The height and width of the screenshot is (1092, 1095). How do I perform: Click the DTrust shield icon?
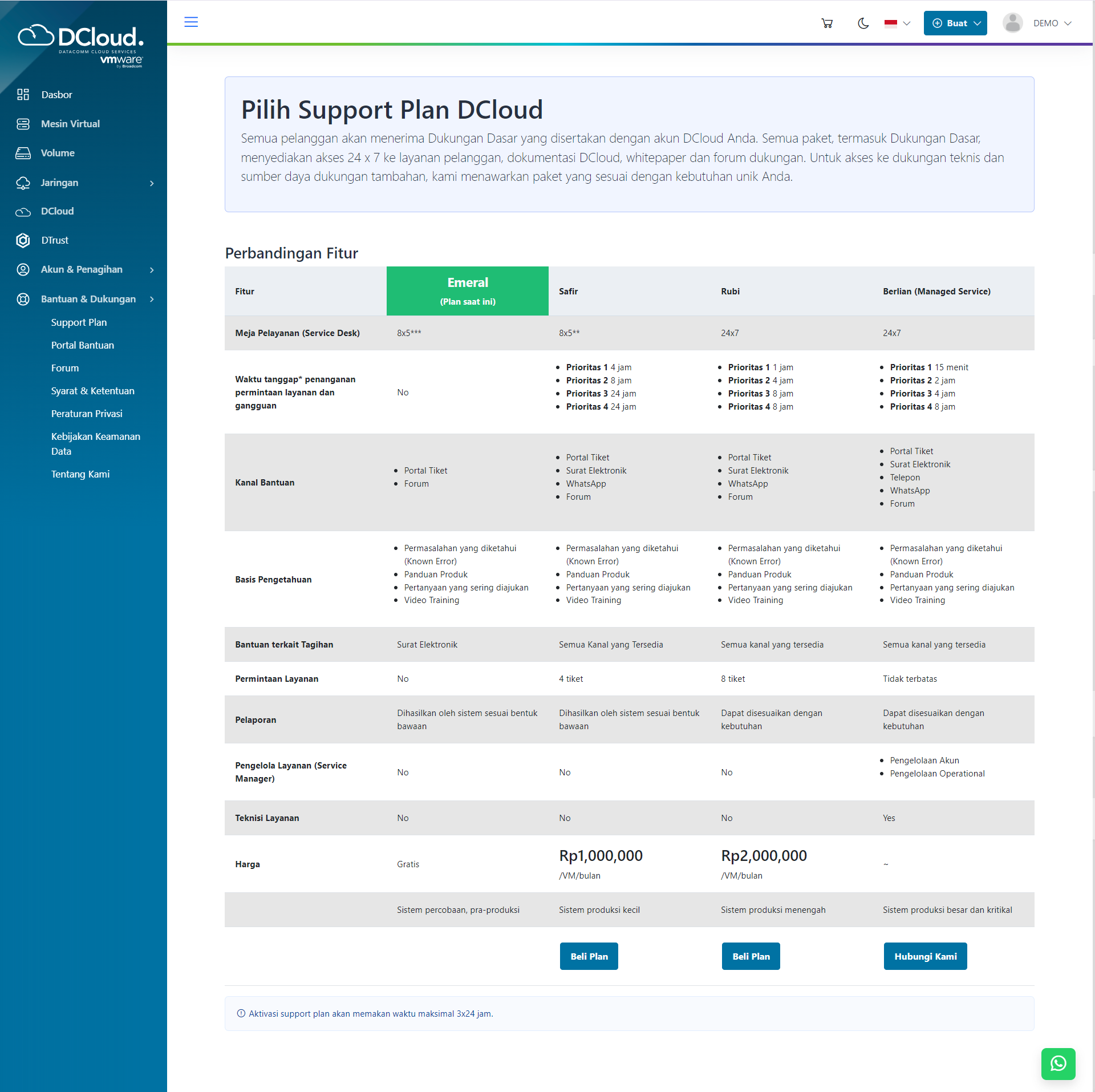(23, 240)
